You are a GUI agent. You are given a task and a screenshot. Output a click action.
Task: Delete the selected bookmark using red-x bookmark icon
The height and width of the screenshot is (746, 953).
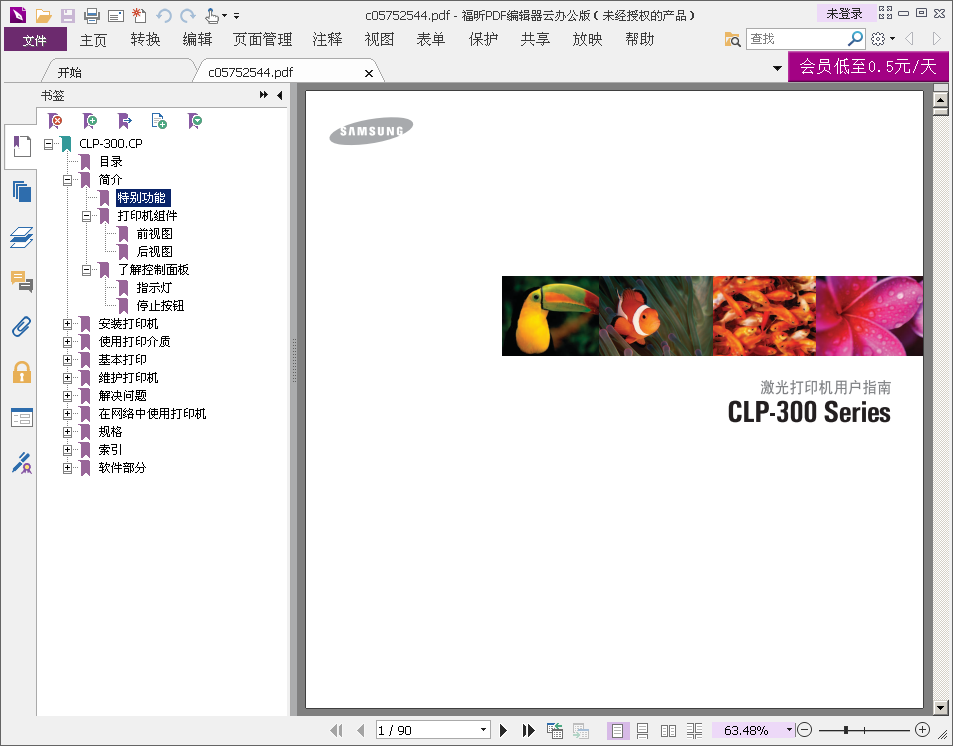[55, 121]
